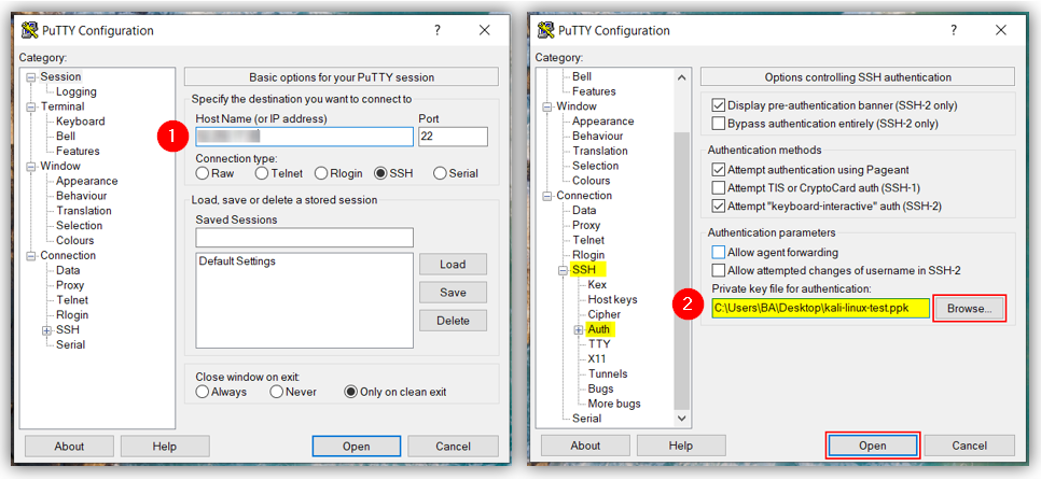Enable Allow agent forwarding checkbox
This screenshot has width=1041, height=479.
click(718, 252)
